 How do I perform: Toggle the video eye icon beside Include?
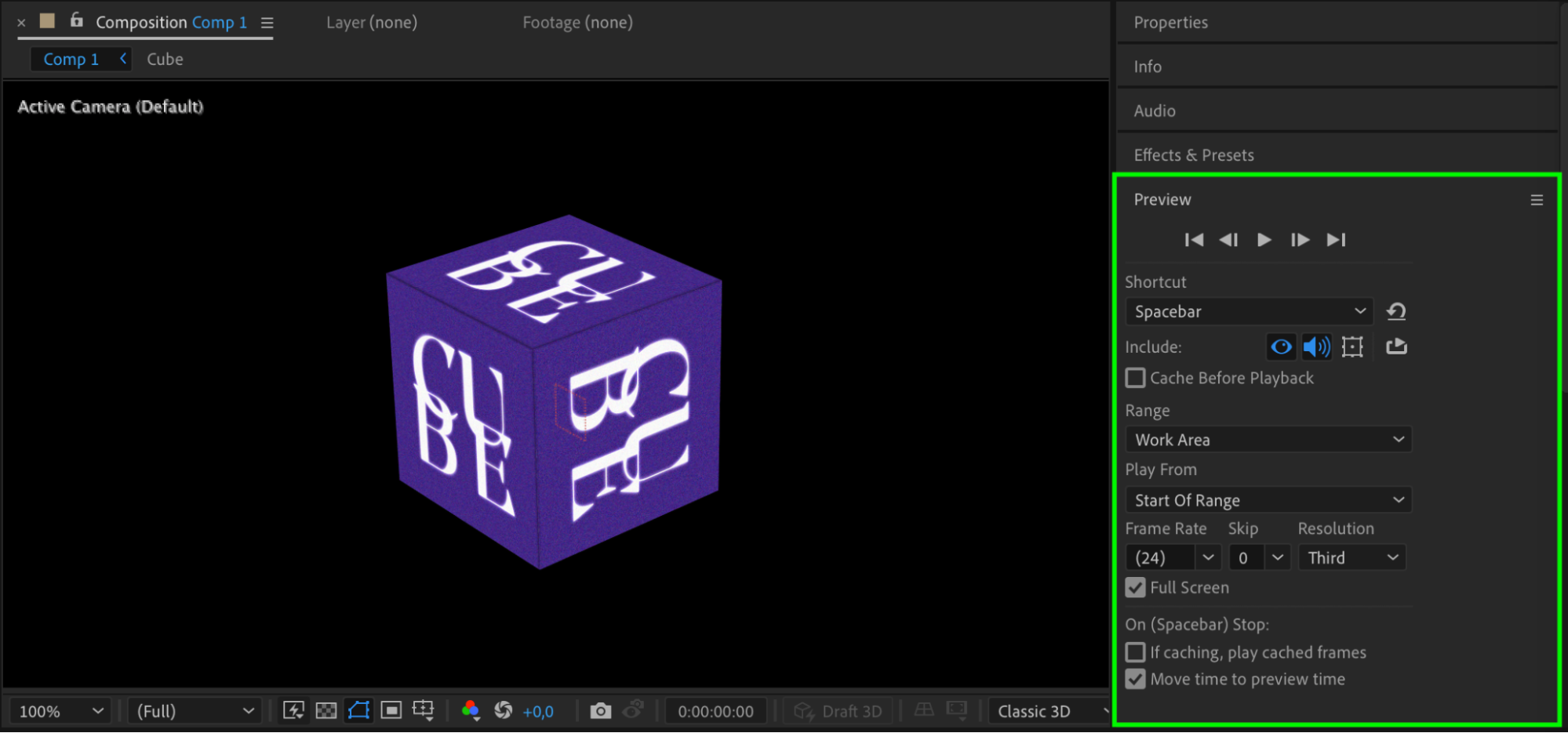[1282, 347]
